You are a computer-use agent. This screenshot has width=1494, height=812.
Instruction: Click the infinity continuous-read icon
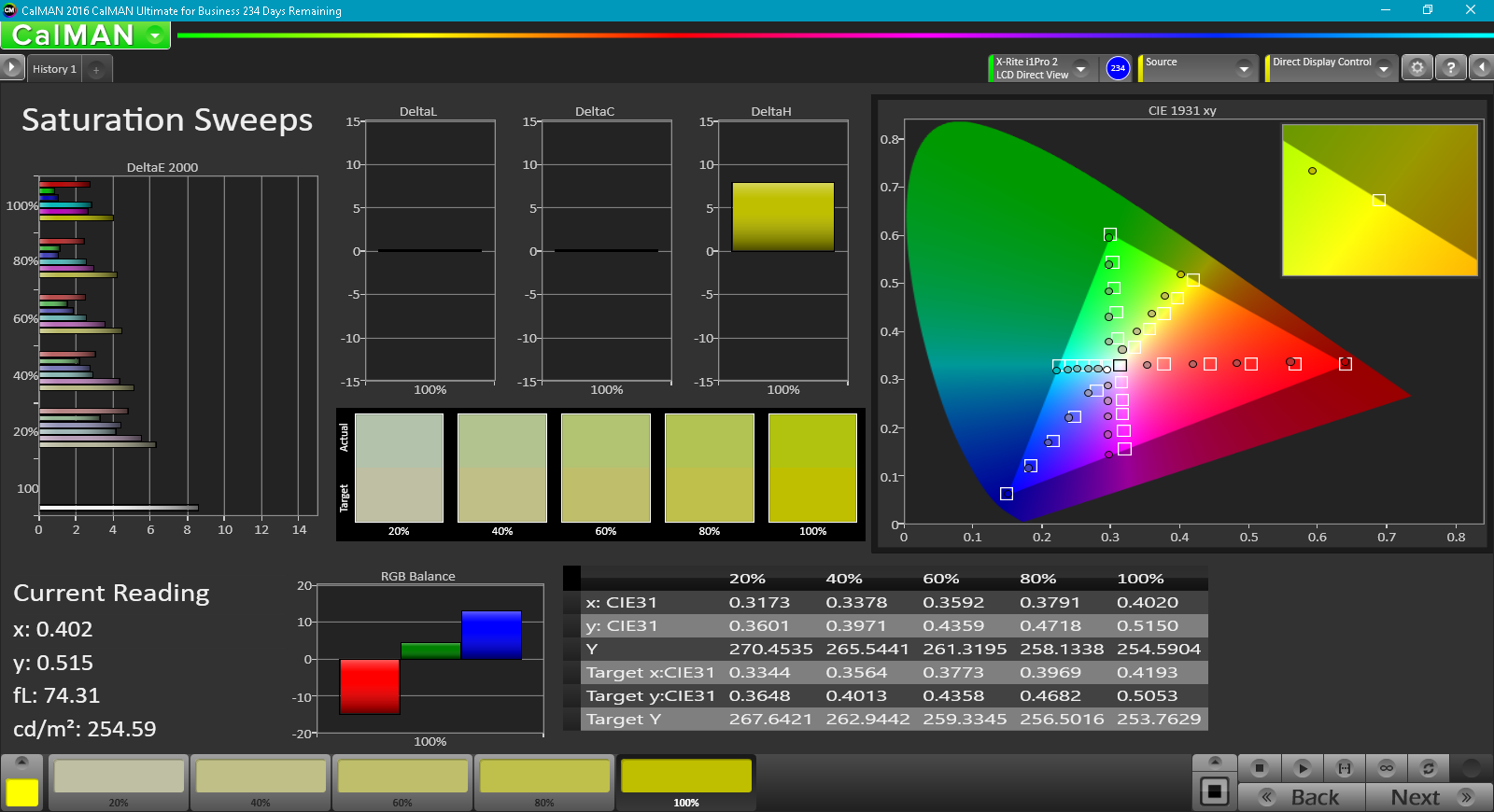coord(1387,768)
